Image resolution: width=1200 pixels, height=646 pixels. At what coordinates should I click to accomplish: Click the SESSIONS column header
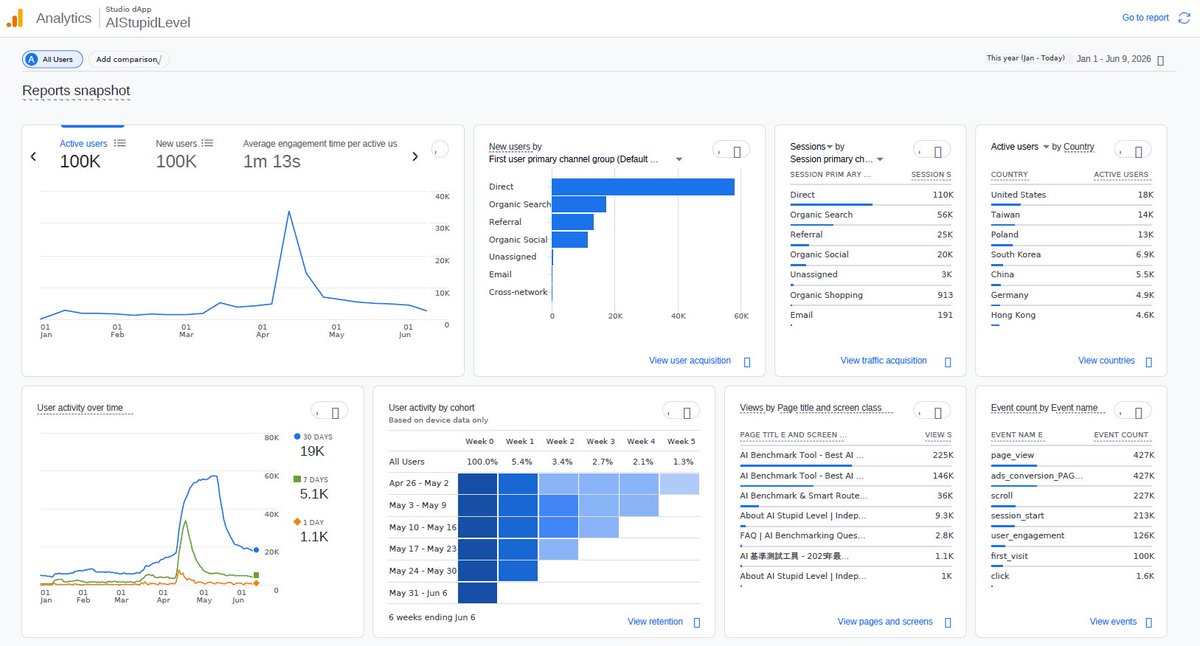pyautogui.click(x=931, y=175)
